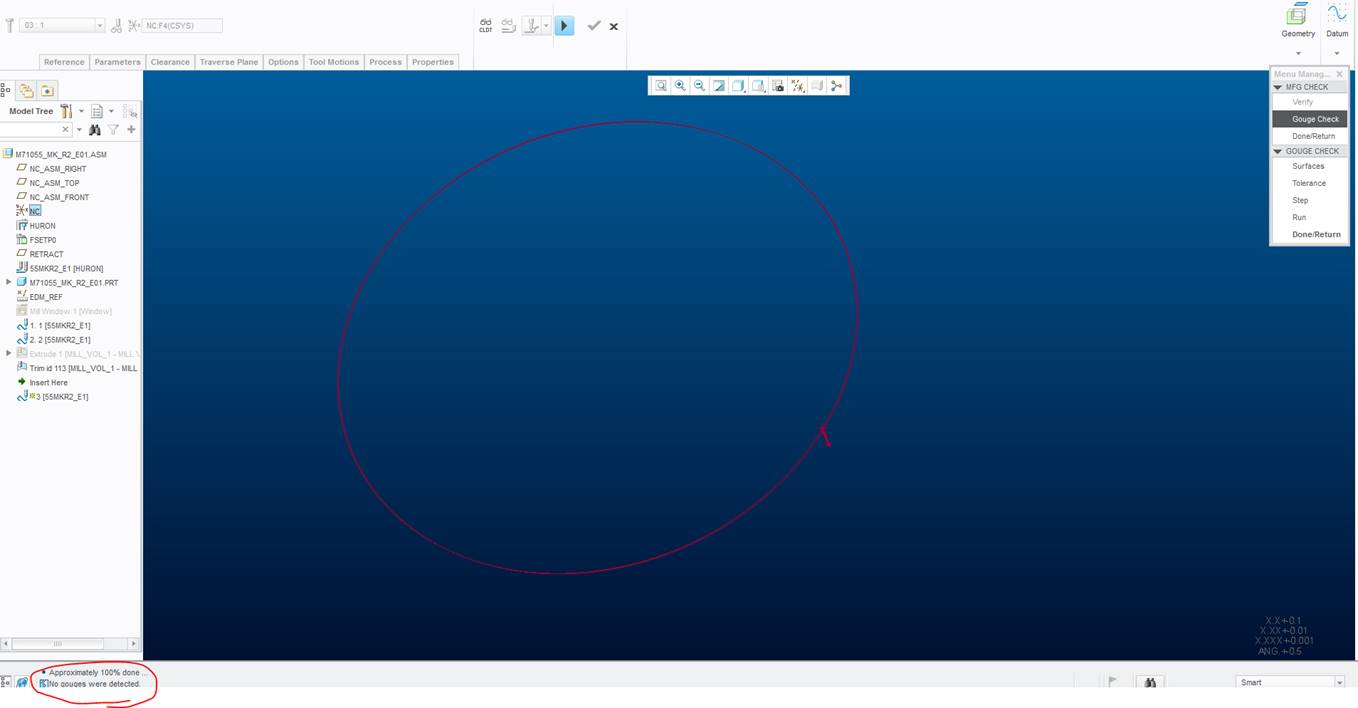1358x708 pixels.
Task: Accept the sequence with the checkmark icon
Action: point(594,26)
